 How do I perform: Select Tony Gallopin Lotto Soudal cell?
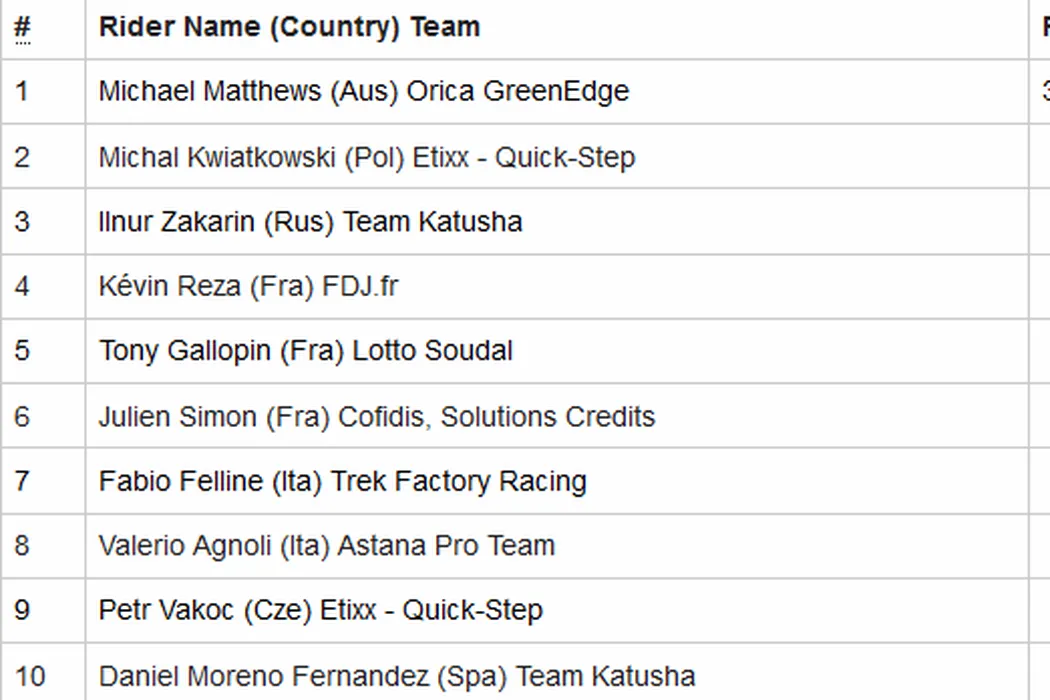pos(305,352)
